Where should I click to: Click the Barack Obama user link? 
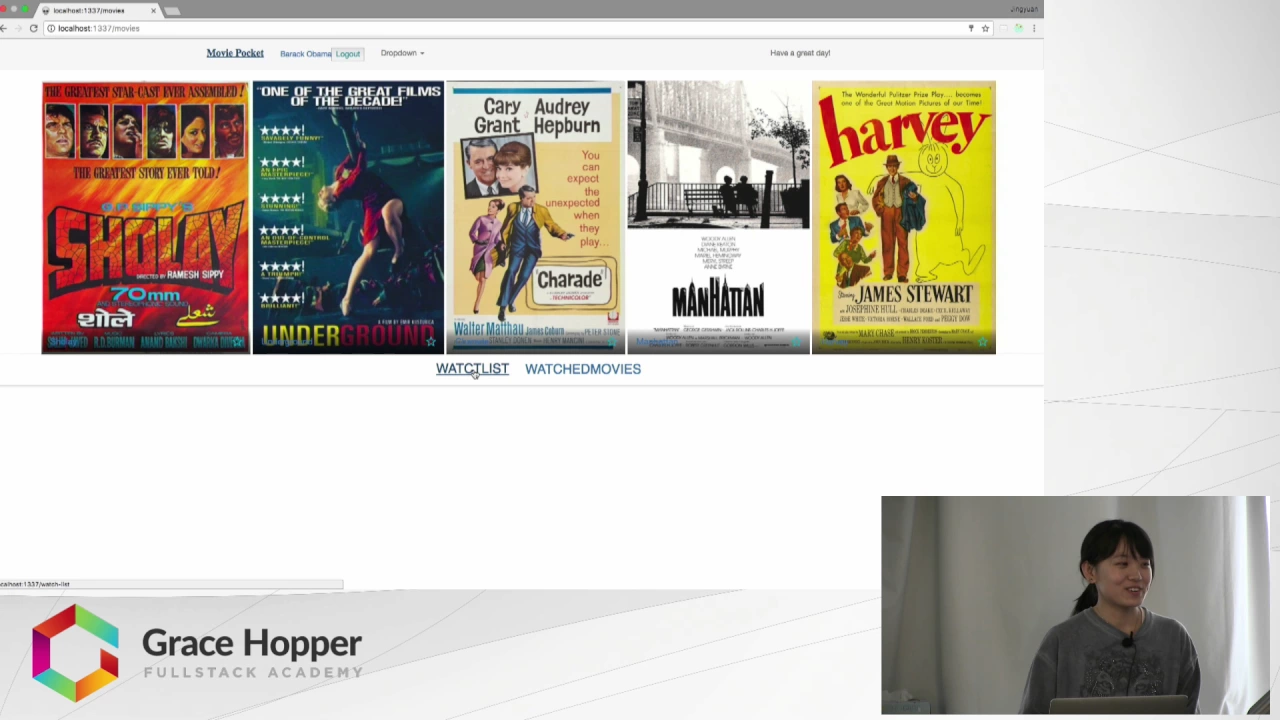click(x=305, y=54)
